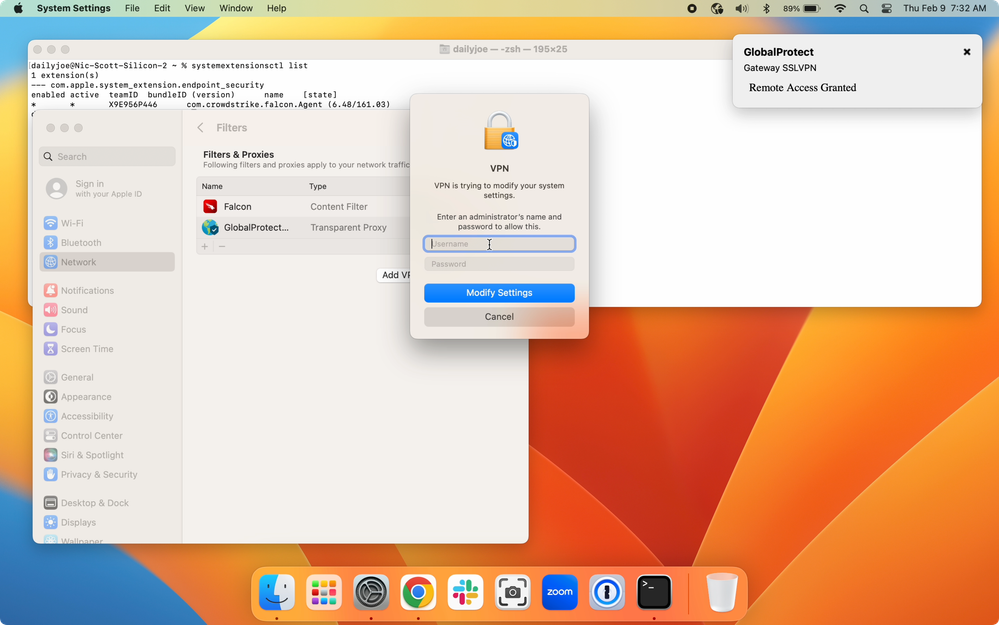
Task: Select the Falcon content filter row
Action: click(300, 207)
